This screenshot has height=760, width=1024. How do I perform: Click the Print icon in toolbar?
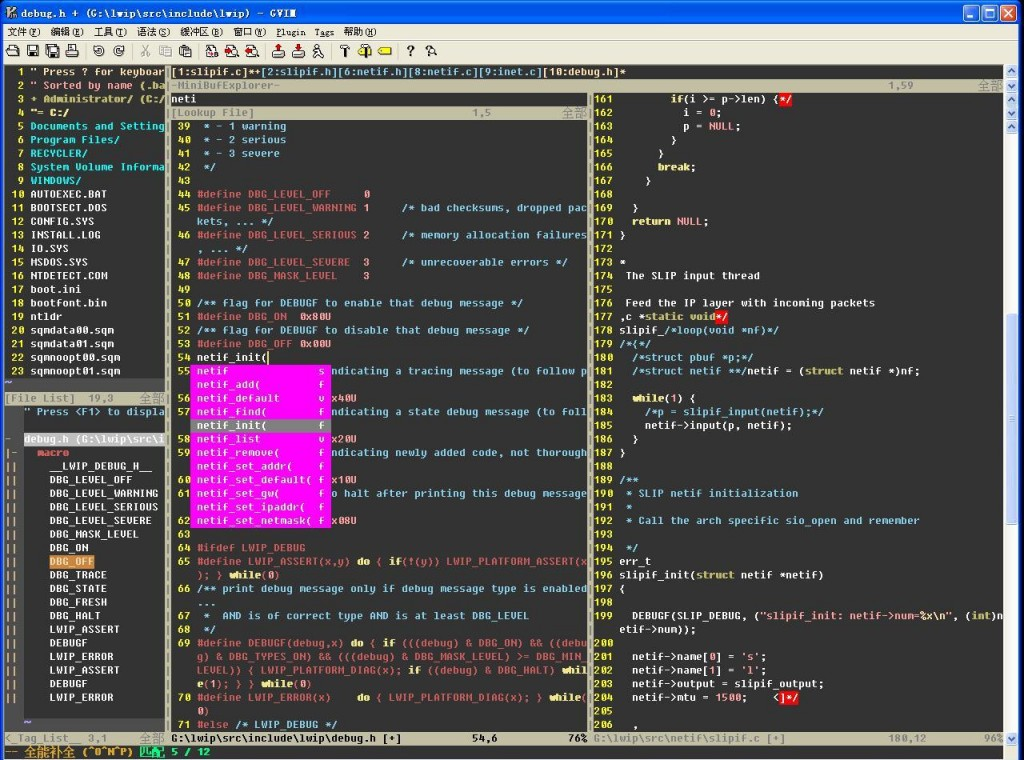(x=73, y=50)
